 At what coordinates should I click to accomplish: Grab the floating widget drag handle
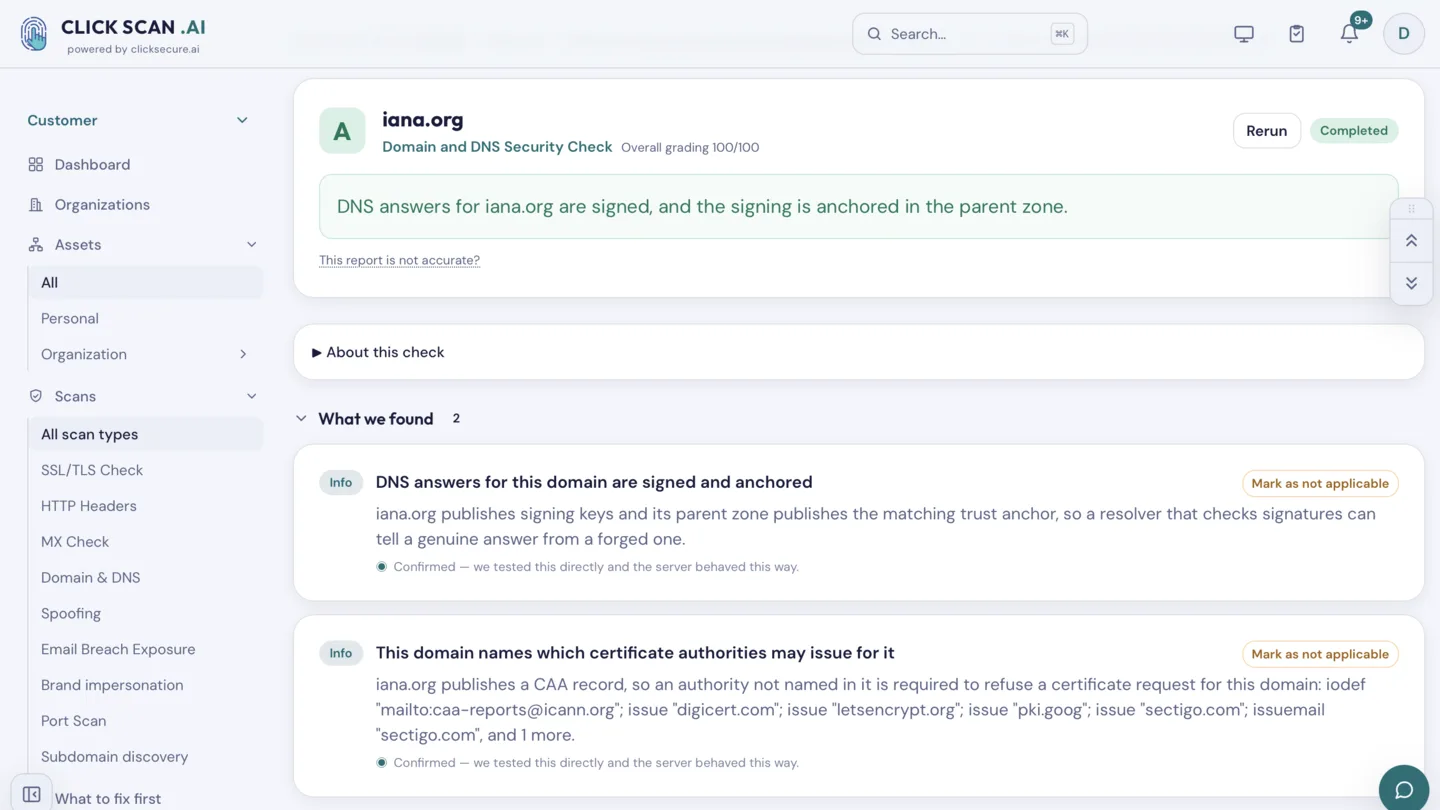click(1412, 209)
